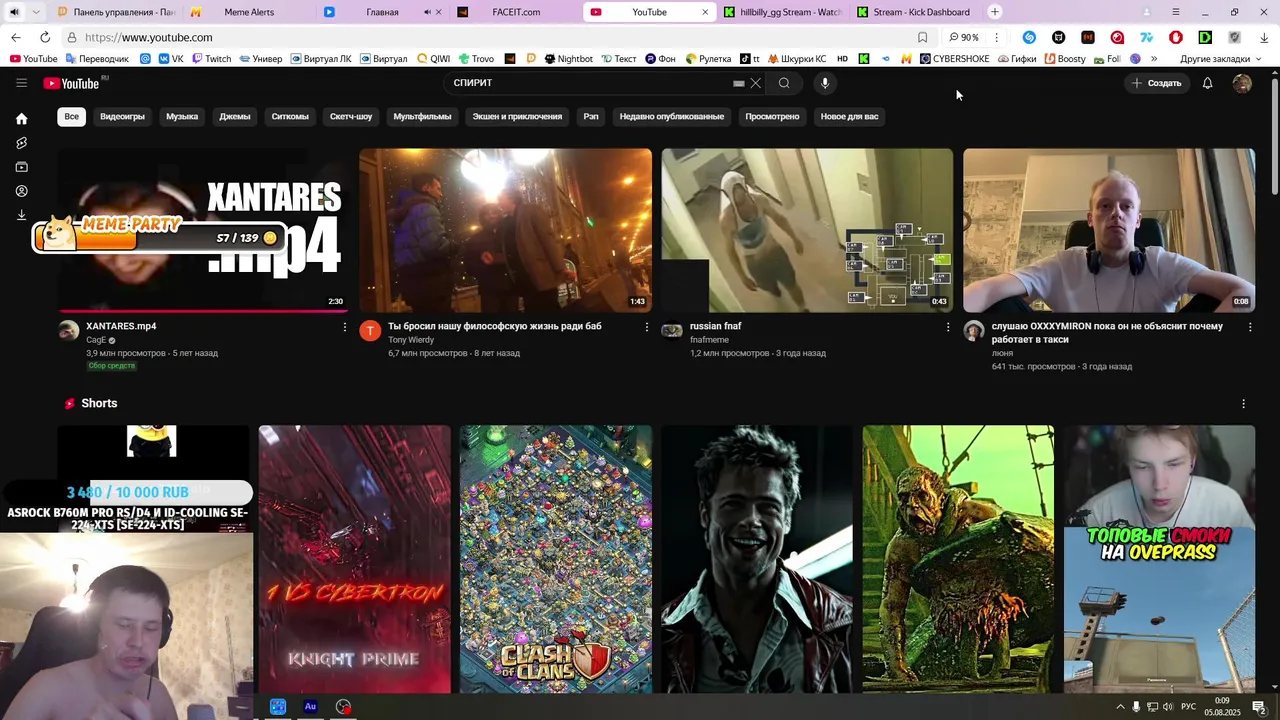Screen dimensions: 1280x720
Task: Open options menu for XANTARES.mp4 video
Action: (345, 327)
